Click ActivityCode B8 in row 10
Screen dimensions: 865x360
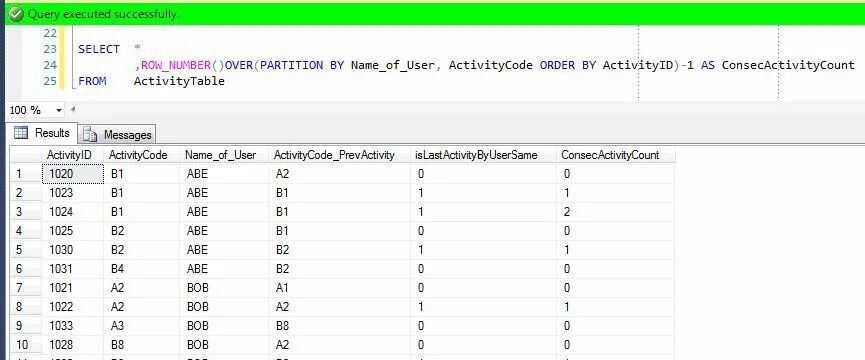point(142,345)
